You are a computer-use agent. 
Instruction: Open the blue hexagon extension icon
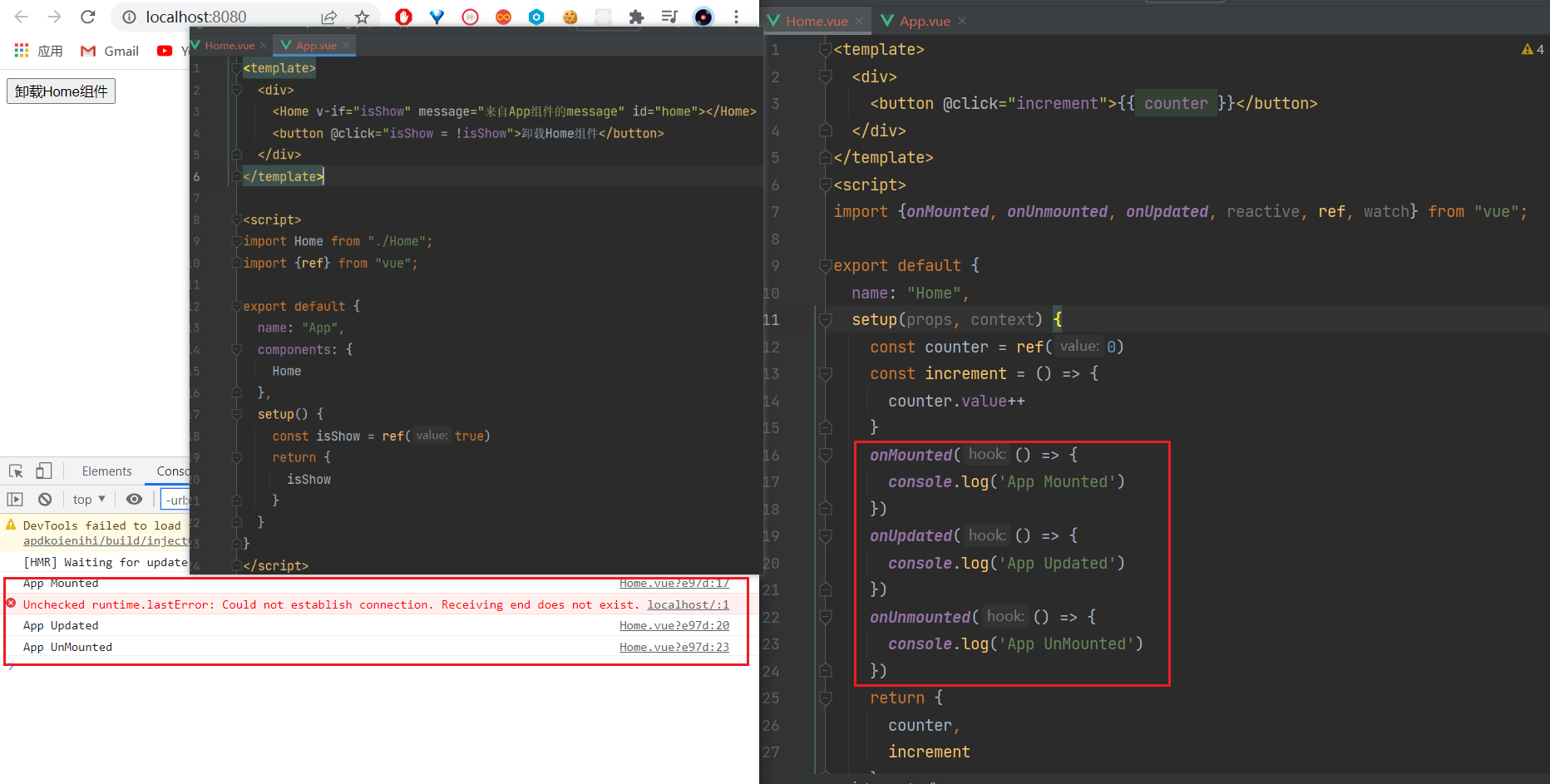[x=537, y=17]
